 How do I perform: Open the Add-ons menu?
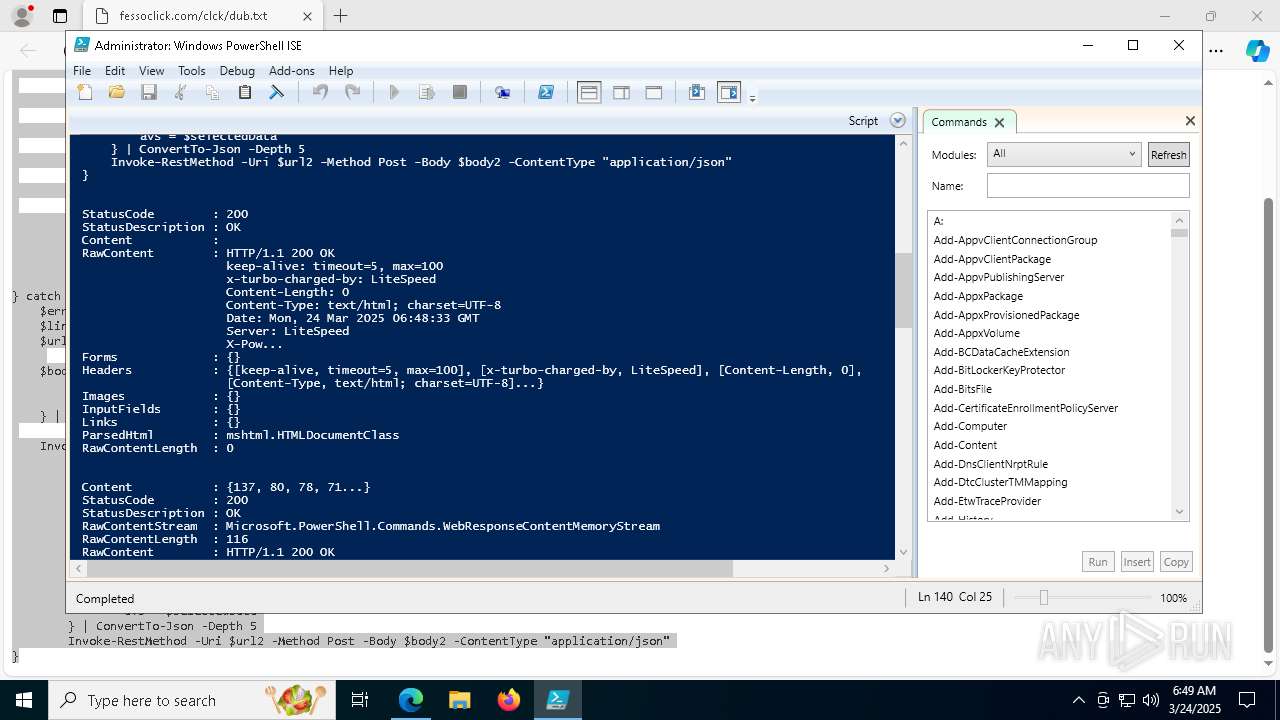pyautogui.click(x=292, y=71)
